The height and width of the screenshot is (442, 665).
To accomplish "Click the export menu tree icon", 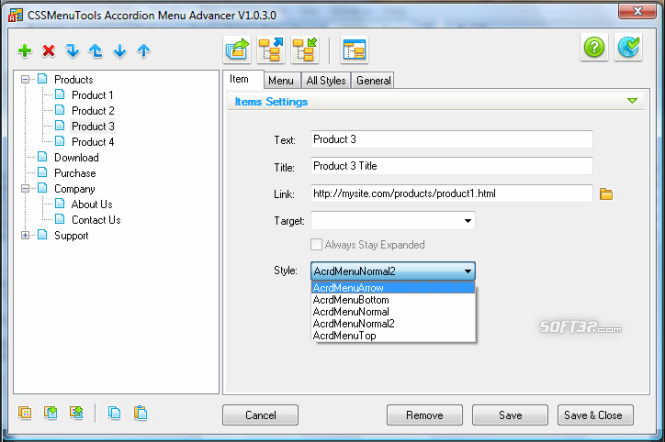I will 271,50.
